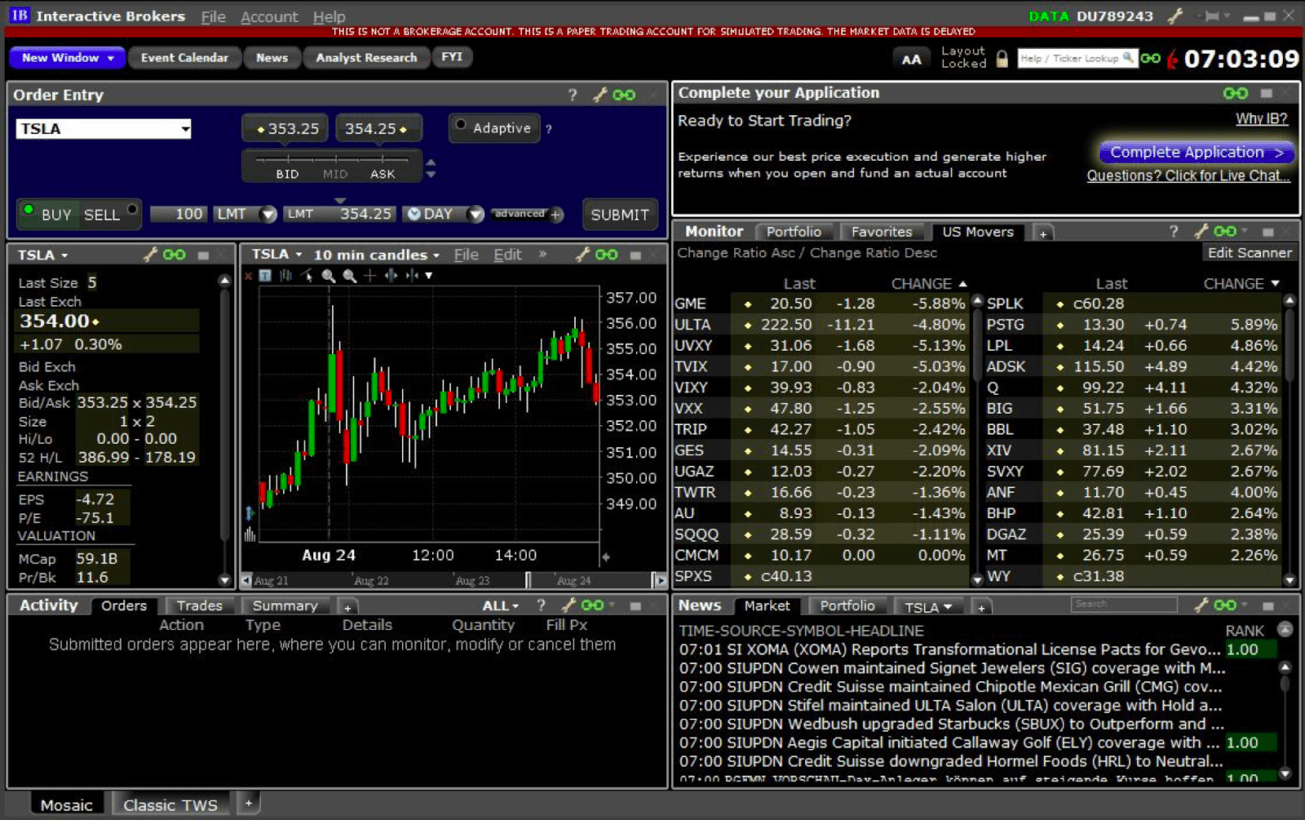Click the green chain link icon on Order Entry
This screenshot has width=1305, height=820.
point(623,95)
